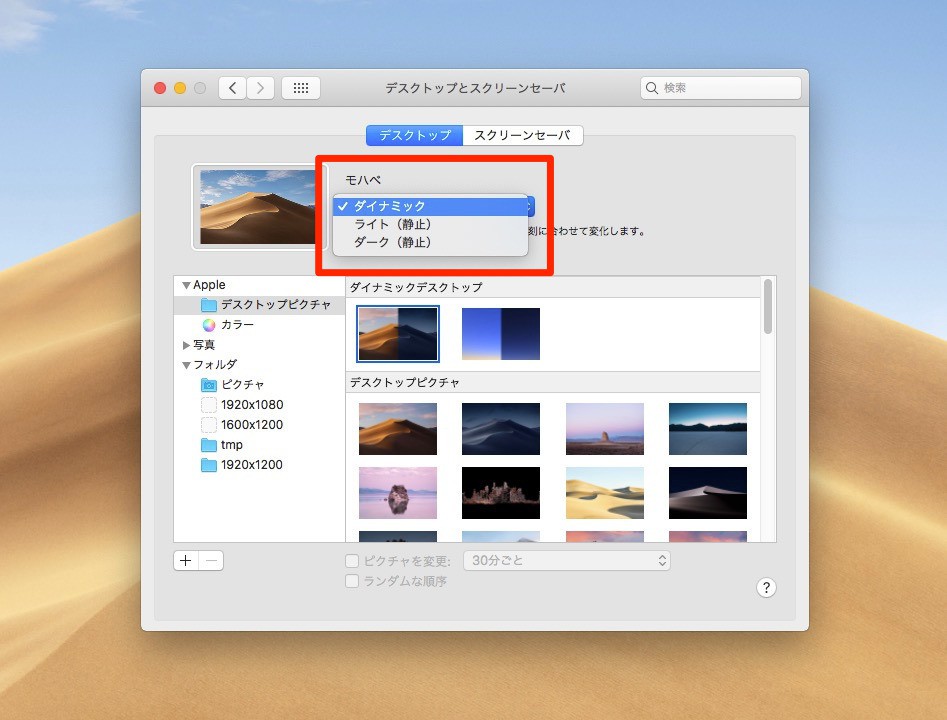Select カラー in the sidebar
Screen dimensions: 947x720
click(259, 325)
